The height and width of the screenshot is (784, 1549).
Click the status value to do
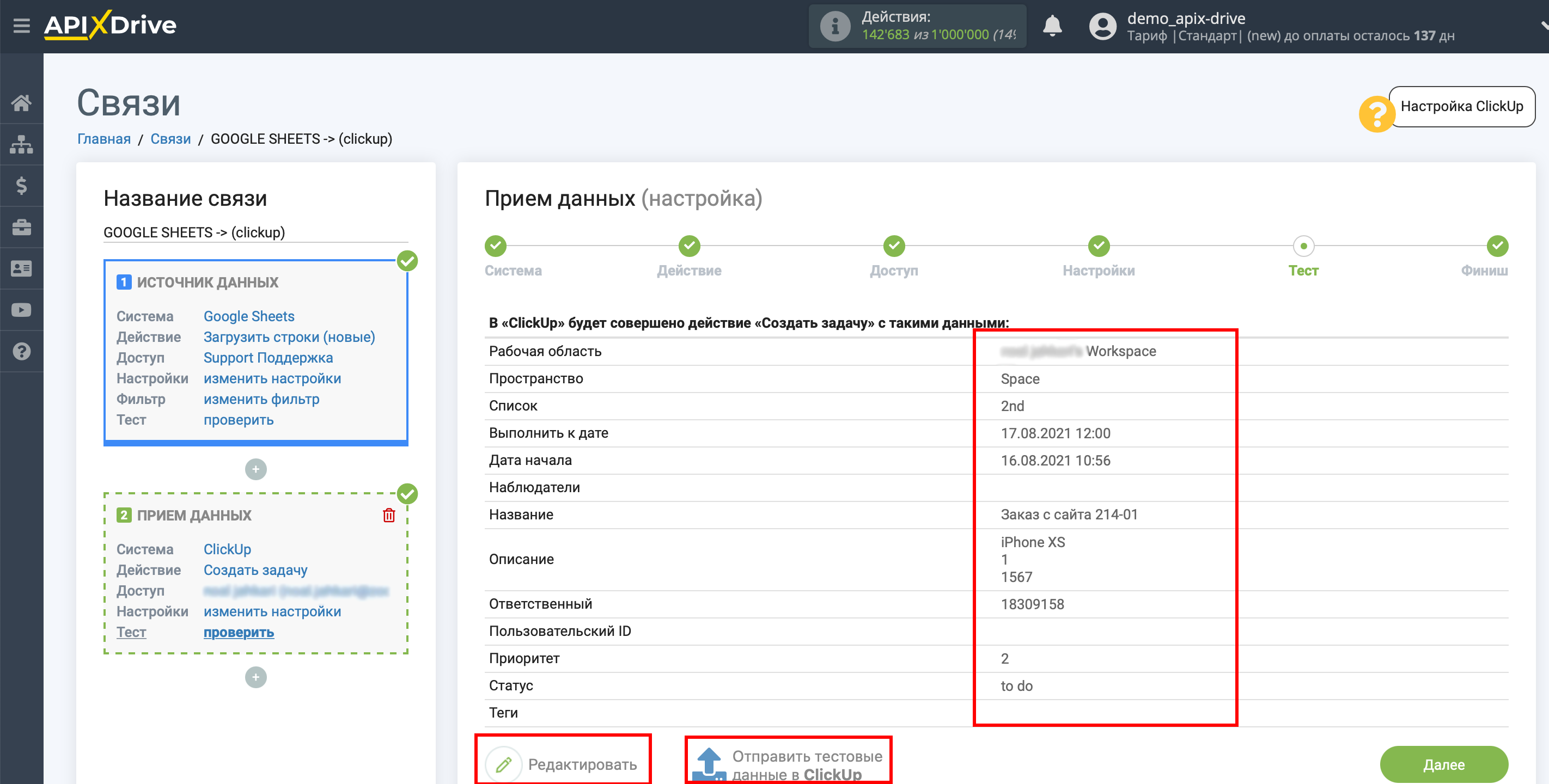(1017, 686)
